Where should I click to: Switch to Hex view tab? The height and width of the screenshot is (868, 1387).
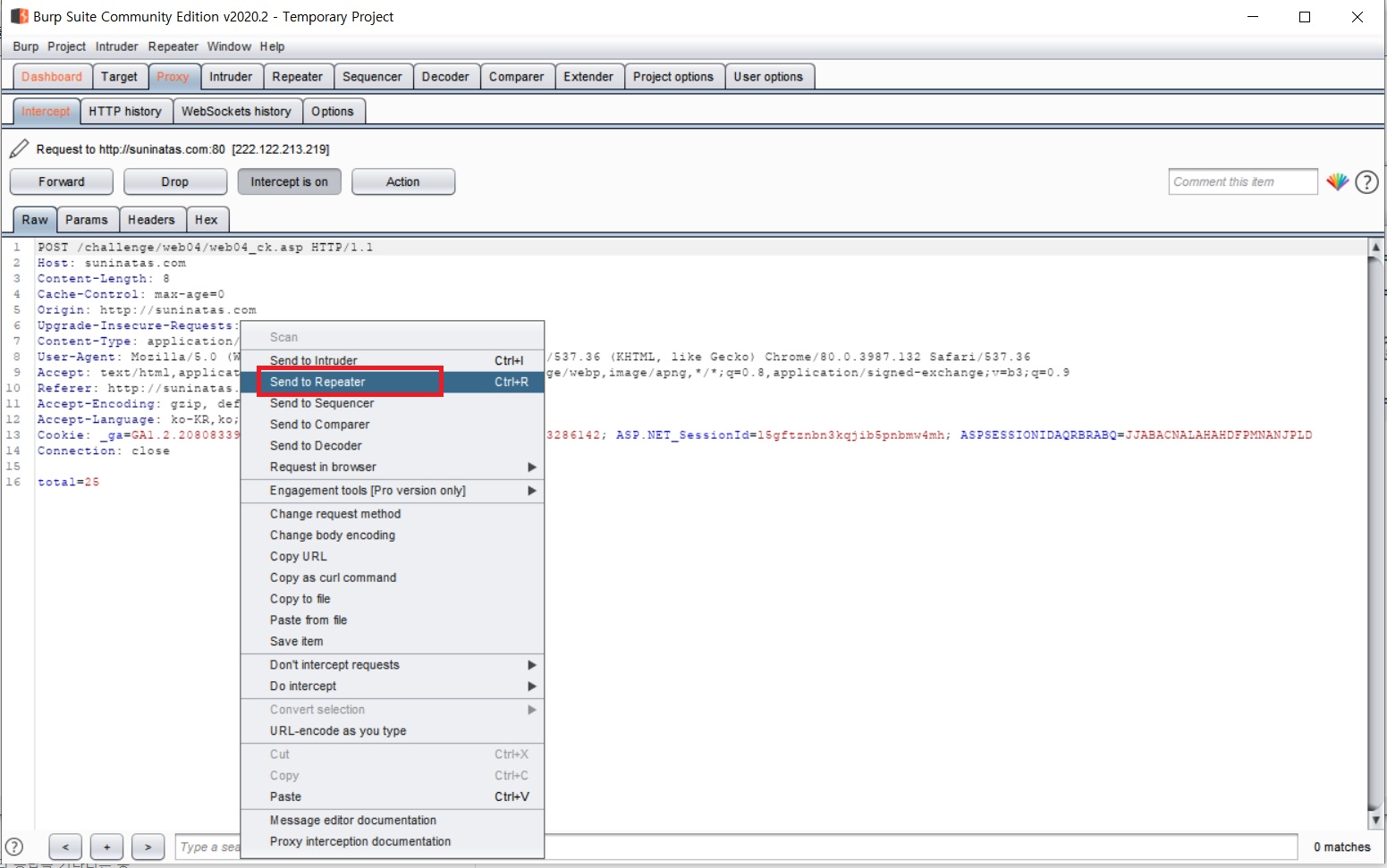[207, 220]
